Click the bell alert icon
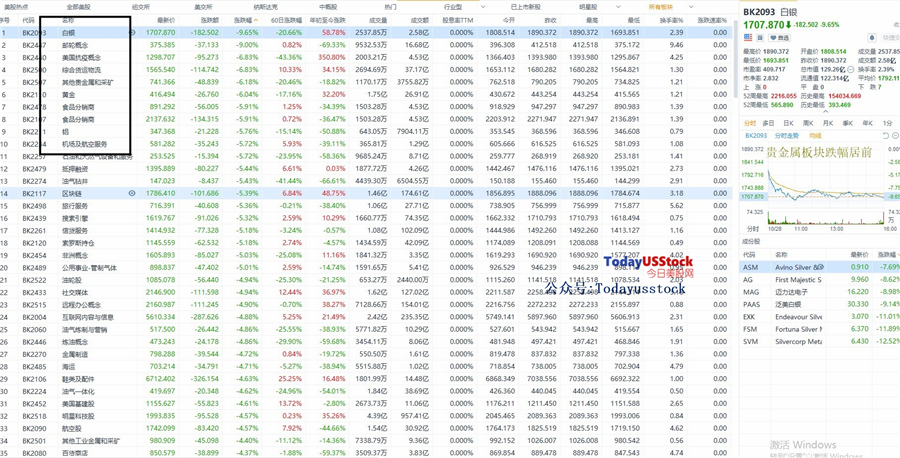The height and width of the screenshot is (458, 900). click(x=872, y=38)
